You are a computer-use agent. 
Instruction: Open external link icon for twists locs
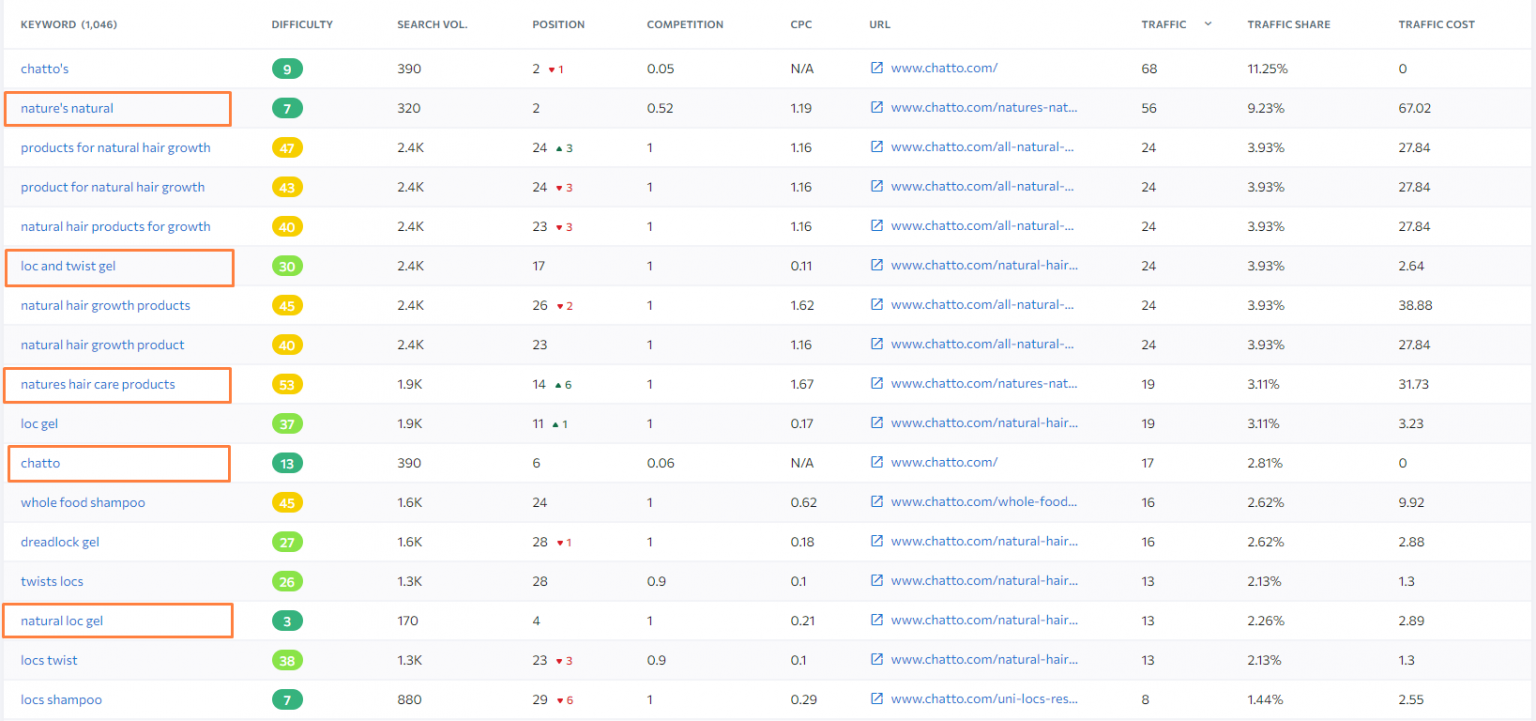point(877,581)
